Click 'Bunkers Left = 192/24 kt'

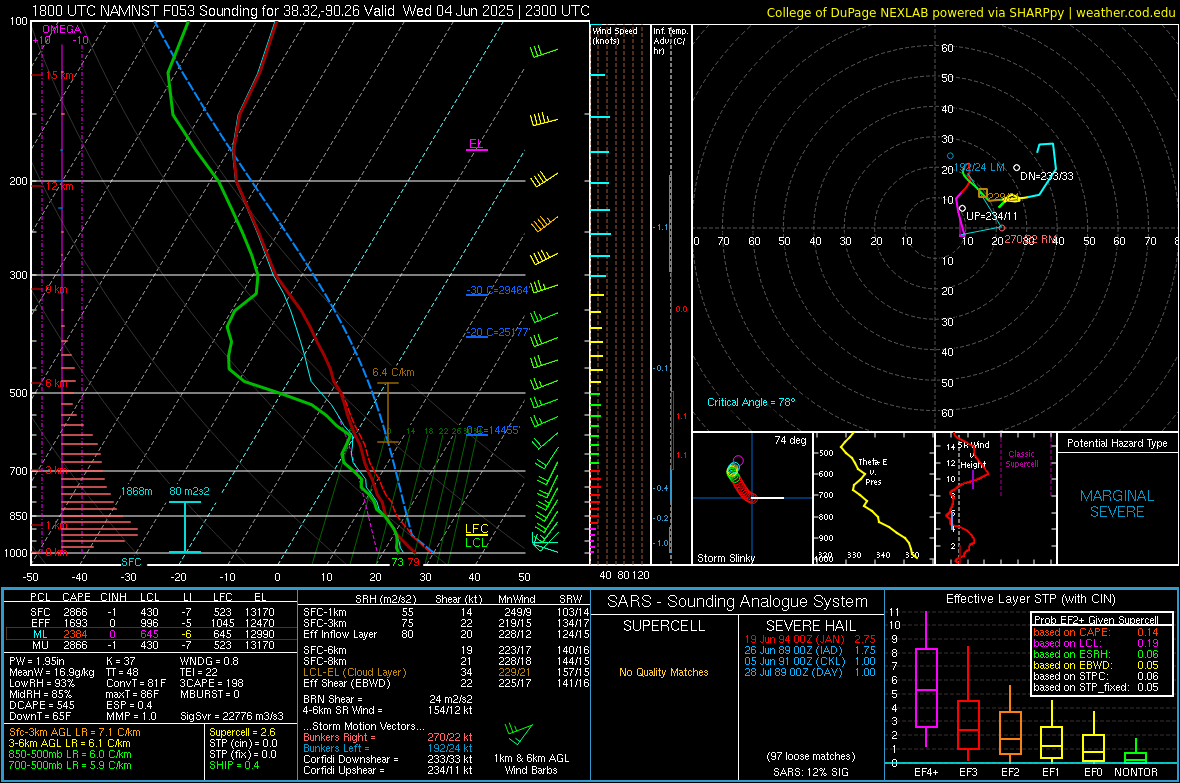pyautogui.click(x=388, y=748)
